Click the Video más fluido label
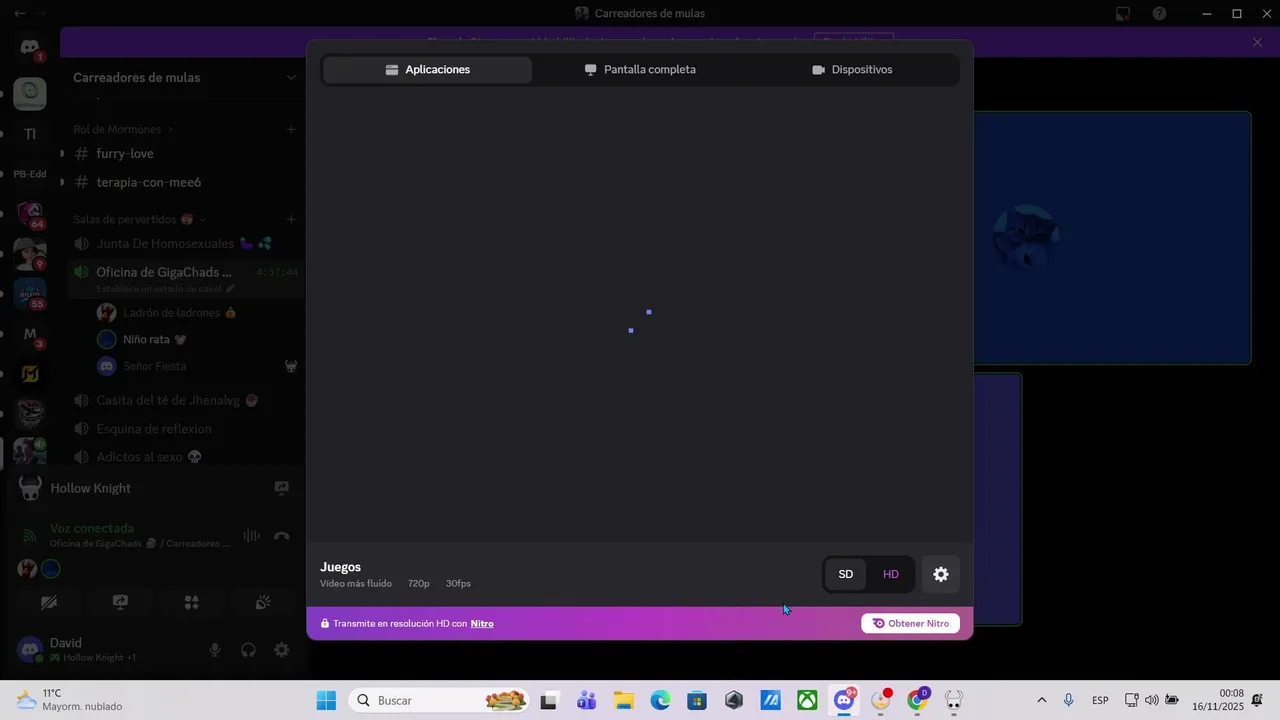 click(356, 584)
